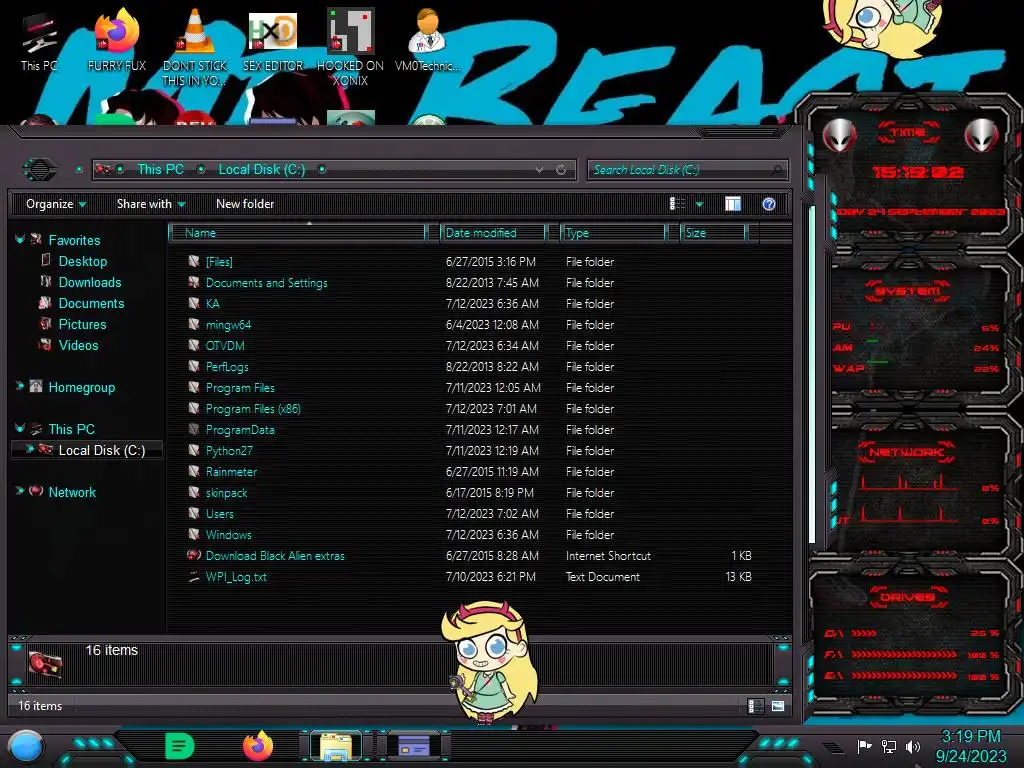The width and height of the screenshot is (1024, 768).
Task: Select the Users folder
Action: 220,514
